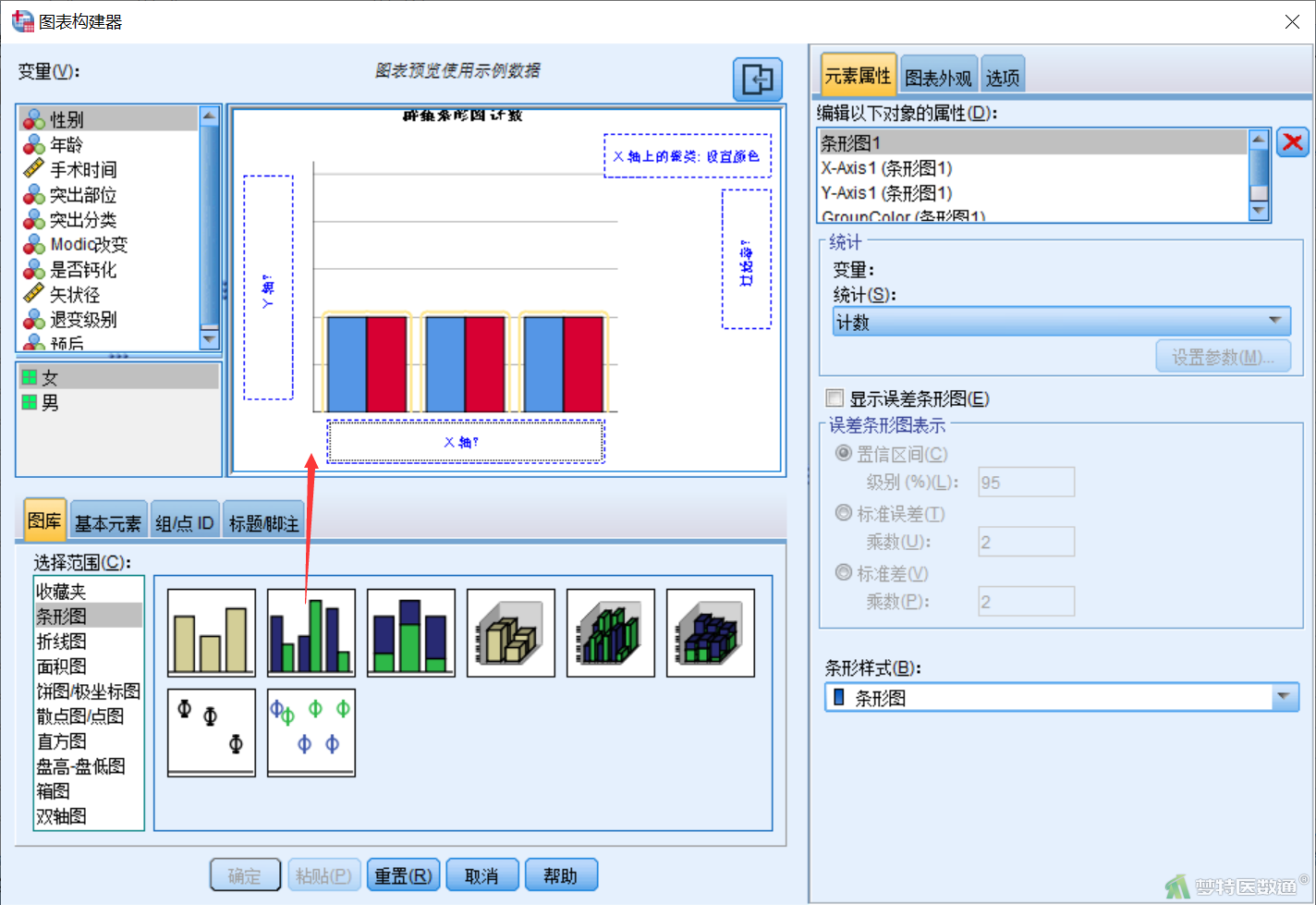1316x905 pixels.
Task: Click the 粘贴 button
Action: [323, 875]
